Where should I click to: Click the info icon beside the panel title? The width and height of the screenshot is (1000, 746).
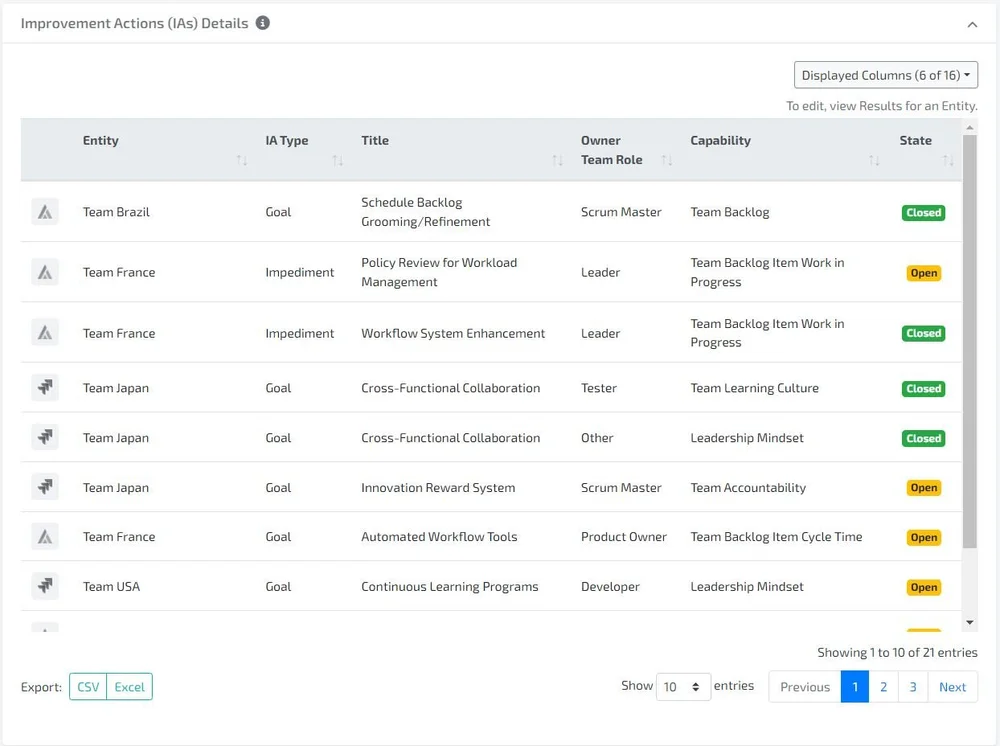click(x=262, y=23)
